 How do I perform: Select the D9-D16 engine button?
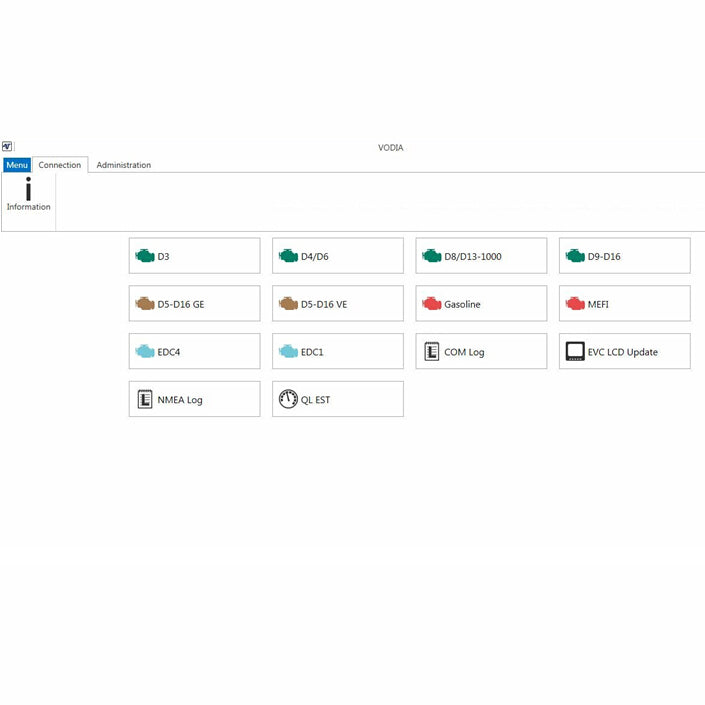(624, 256)
